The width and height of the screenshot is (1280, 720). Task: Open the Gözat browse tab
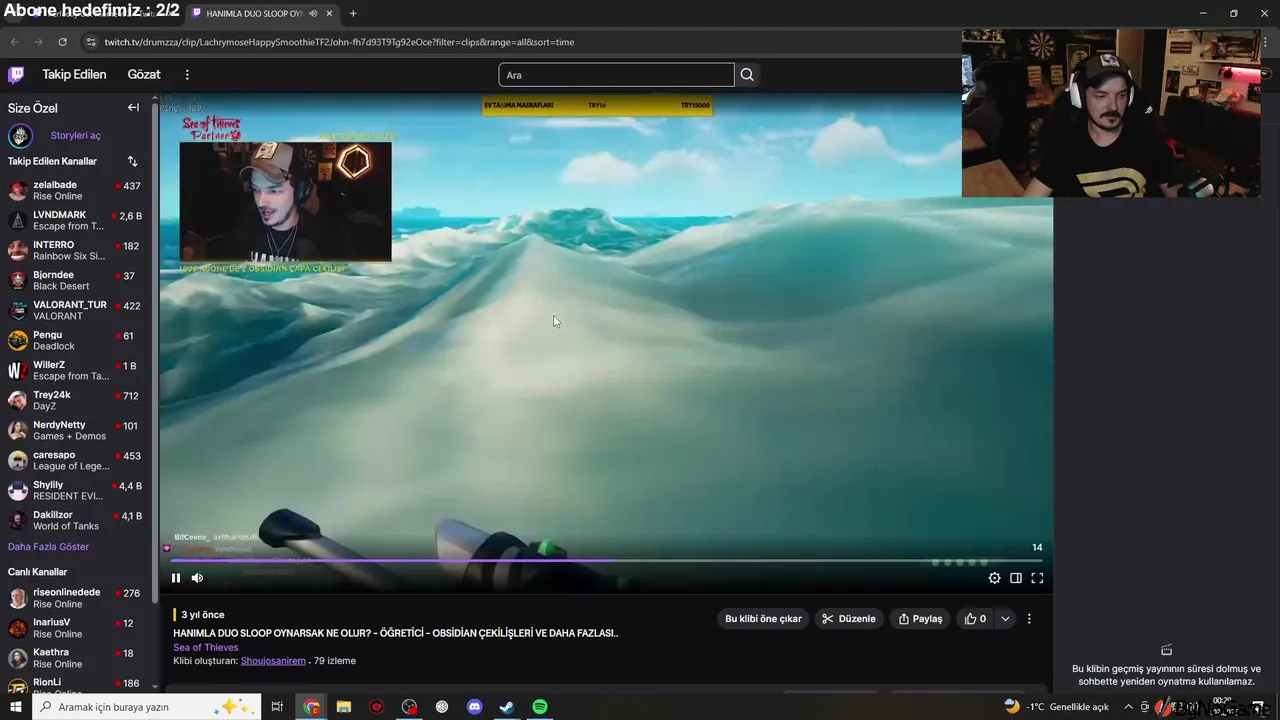[144, 74]
